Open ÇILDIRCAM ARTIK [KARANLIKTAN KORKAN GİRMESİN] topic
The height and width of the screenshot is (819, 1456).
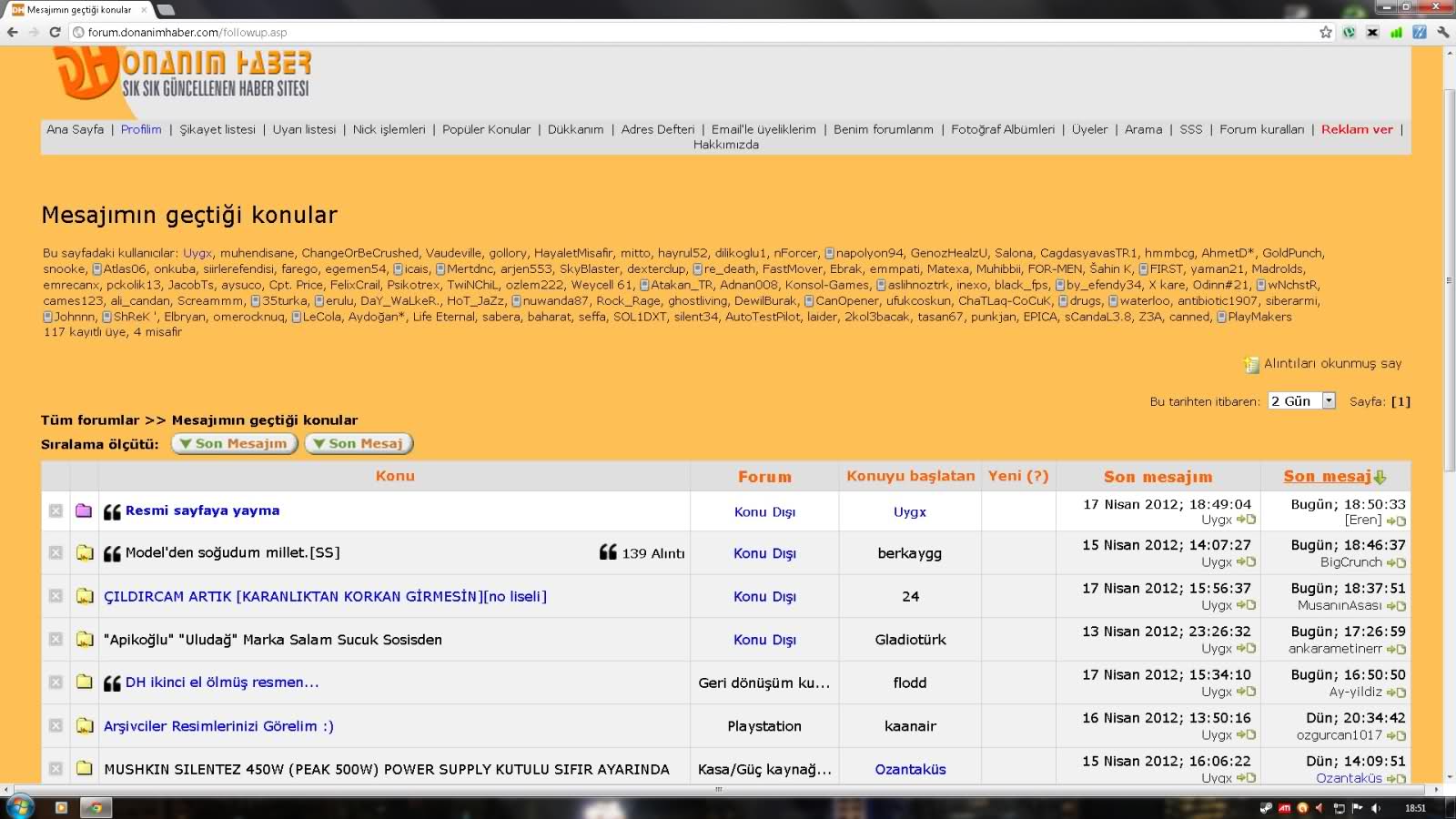click(325, 596)
